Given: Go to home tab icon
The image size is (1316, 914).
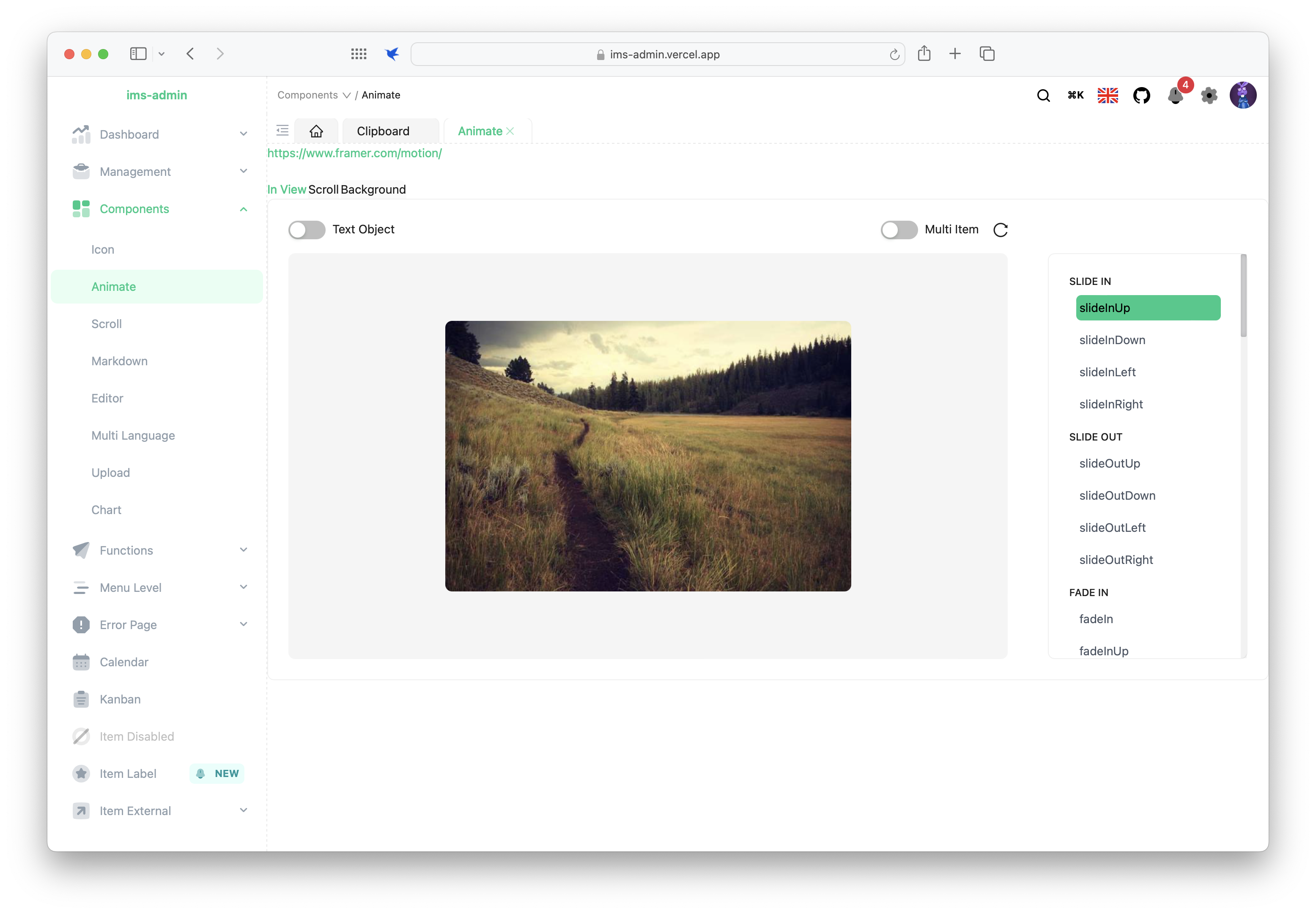Looking at the screenshot, I should [x=316, y=131].
